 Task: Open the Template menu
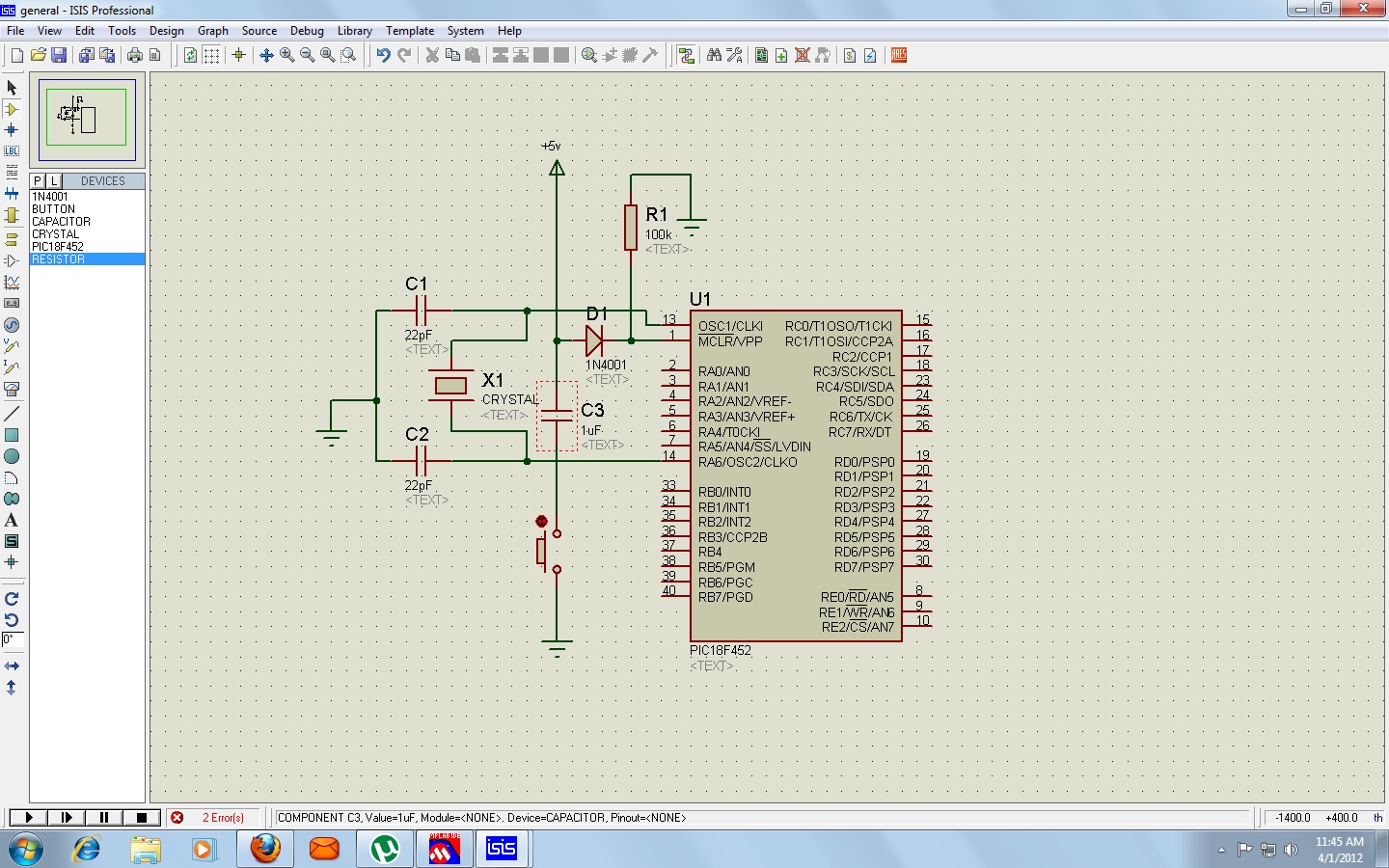click(410, 31)
